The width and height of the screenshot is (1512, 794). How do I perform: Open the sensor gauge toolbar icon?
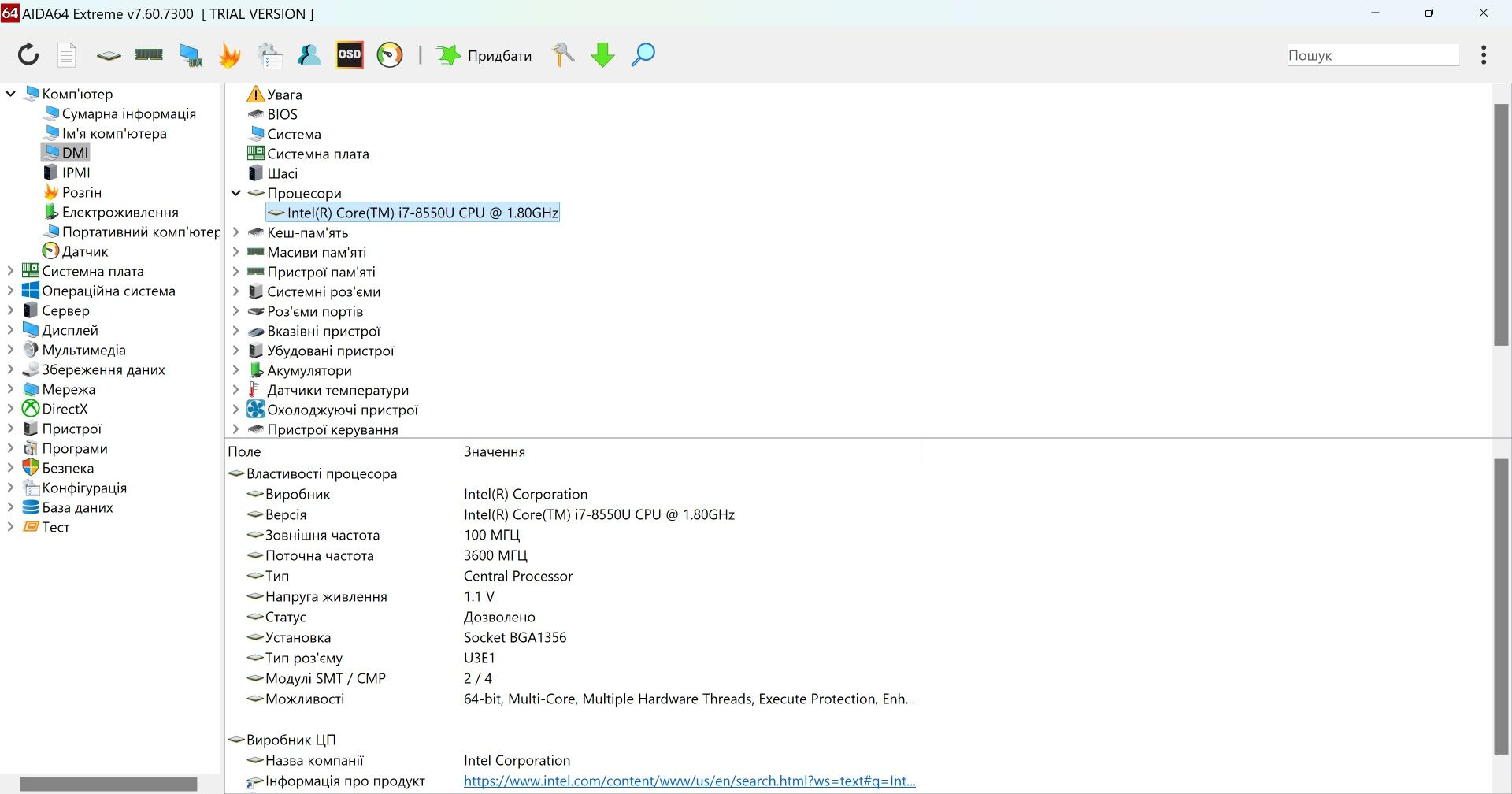pos(390,54)
